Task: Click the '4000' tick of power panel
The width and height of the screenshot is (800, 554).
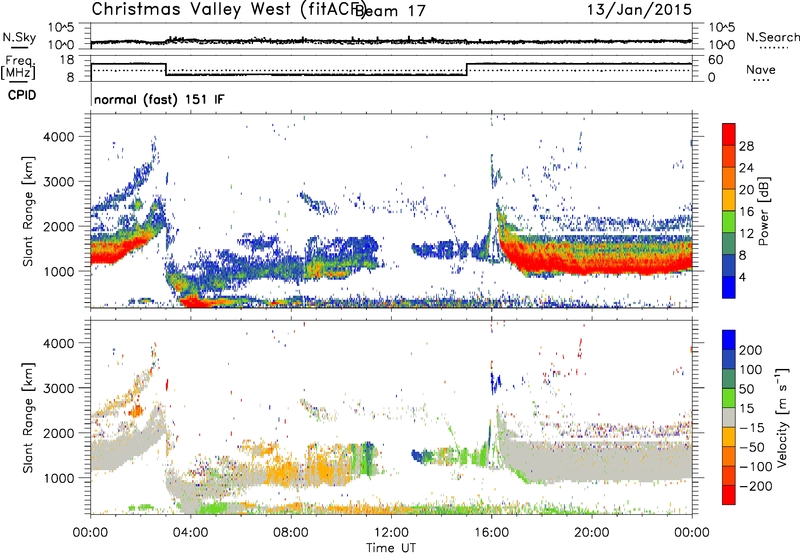Action: pos(59,137)
